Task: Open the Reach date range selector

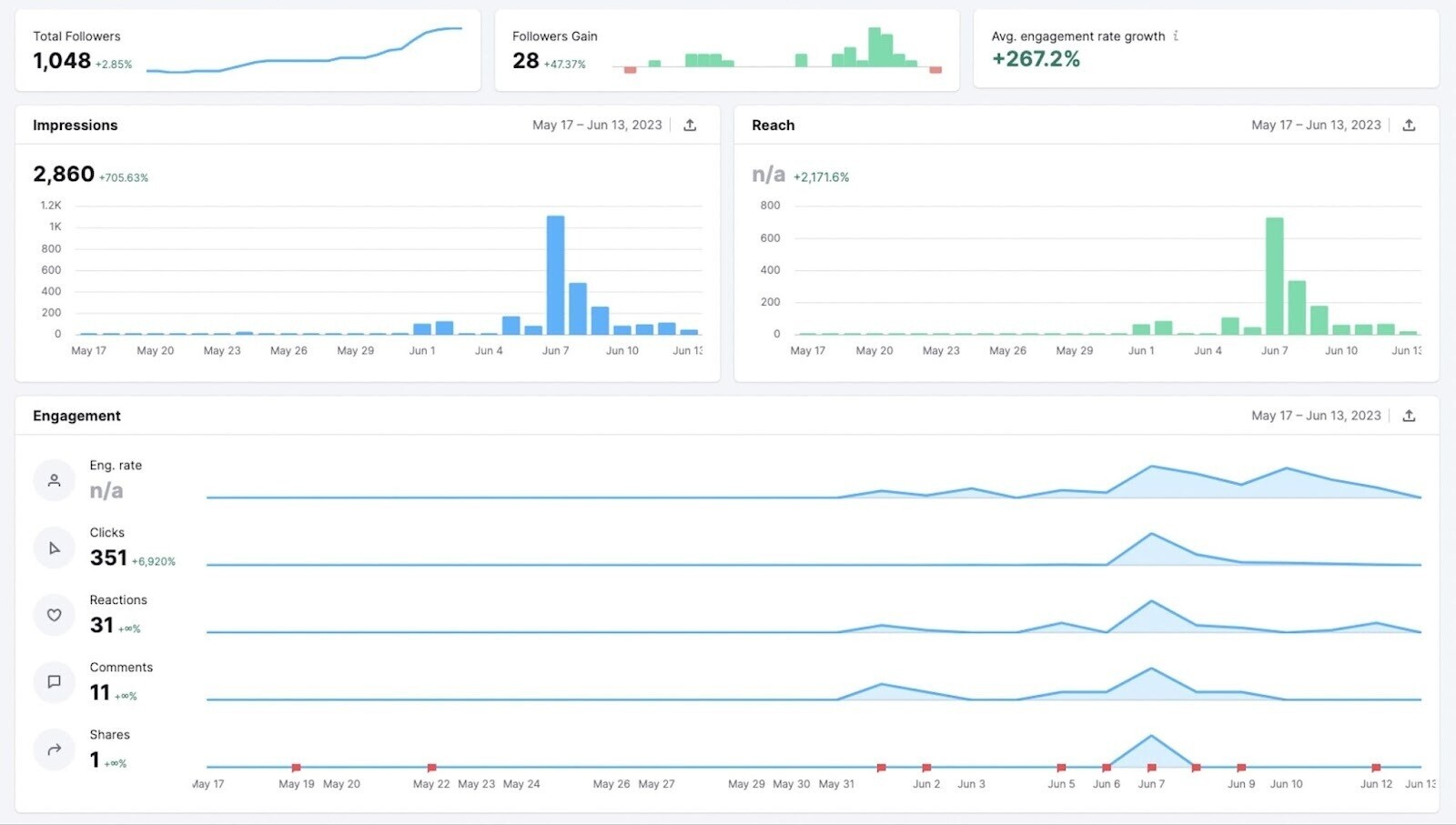Action: click(1316, 125)
